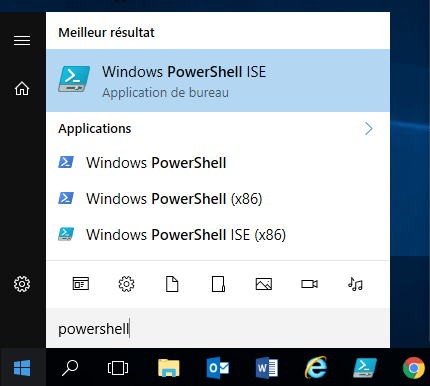The image size is (430, 386).
Task: Filter search results by documents
Action: coord(172,284)
